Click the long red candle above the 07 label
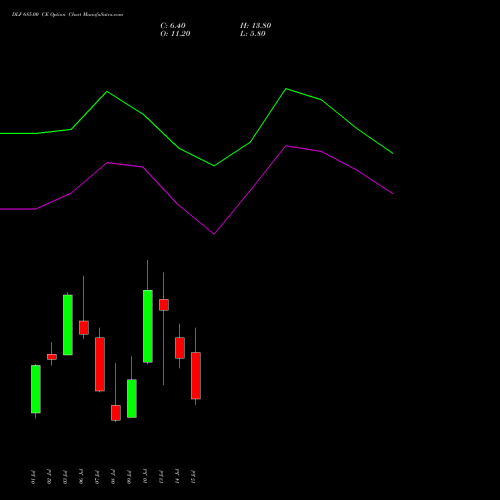 pos(100,364)
